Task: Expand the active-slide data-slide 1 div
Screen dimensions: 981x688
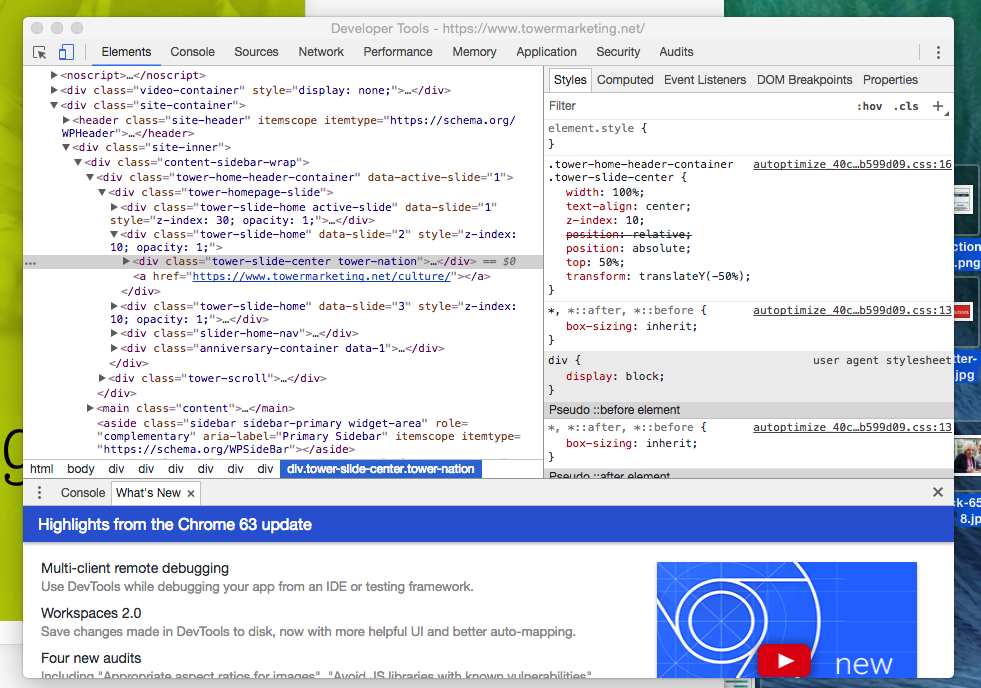Action: [x=114, y=207]
